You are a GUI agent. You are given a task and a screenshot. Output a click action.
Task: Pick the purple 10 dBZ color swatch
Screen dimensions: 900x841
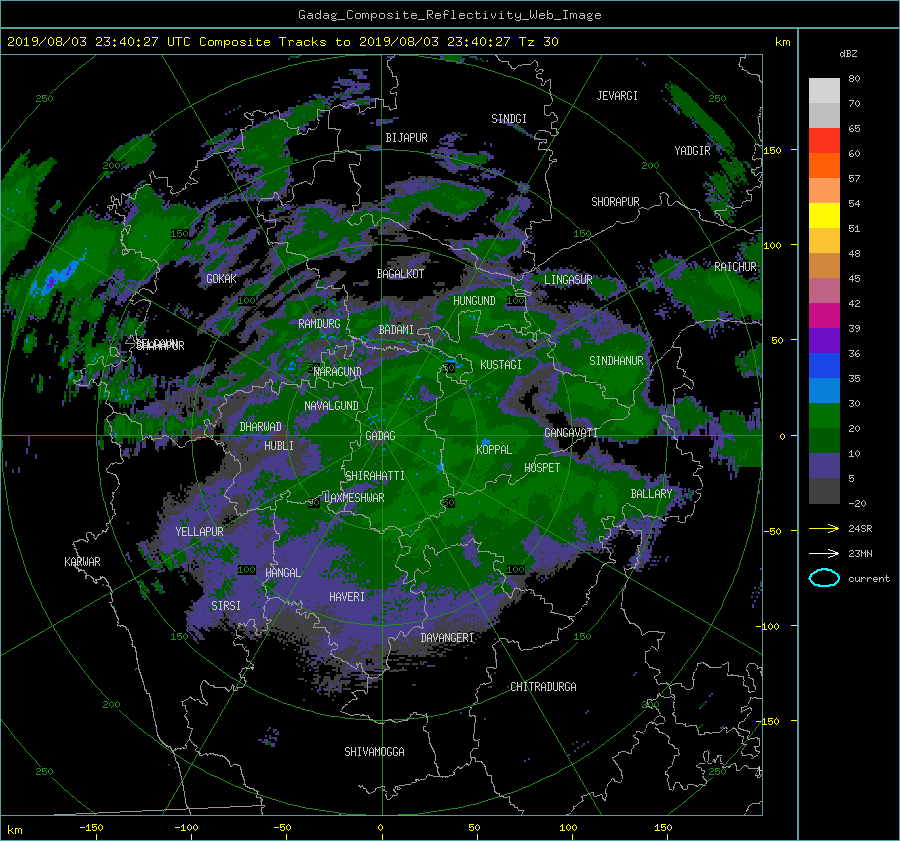tap(824, 466)
